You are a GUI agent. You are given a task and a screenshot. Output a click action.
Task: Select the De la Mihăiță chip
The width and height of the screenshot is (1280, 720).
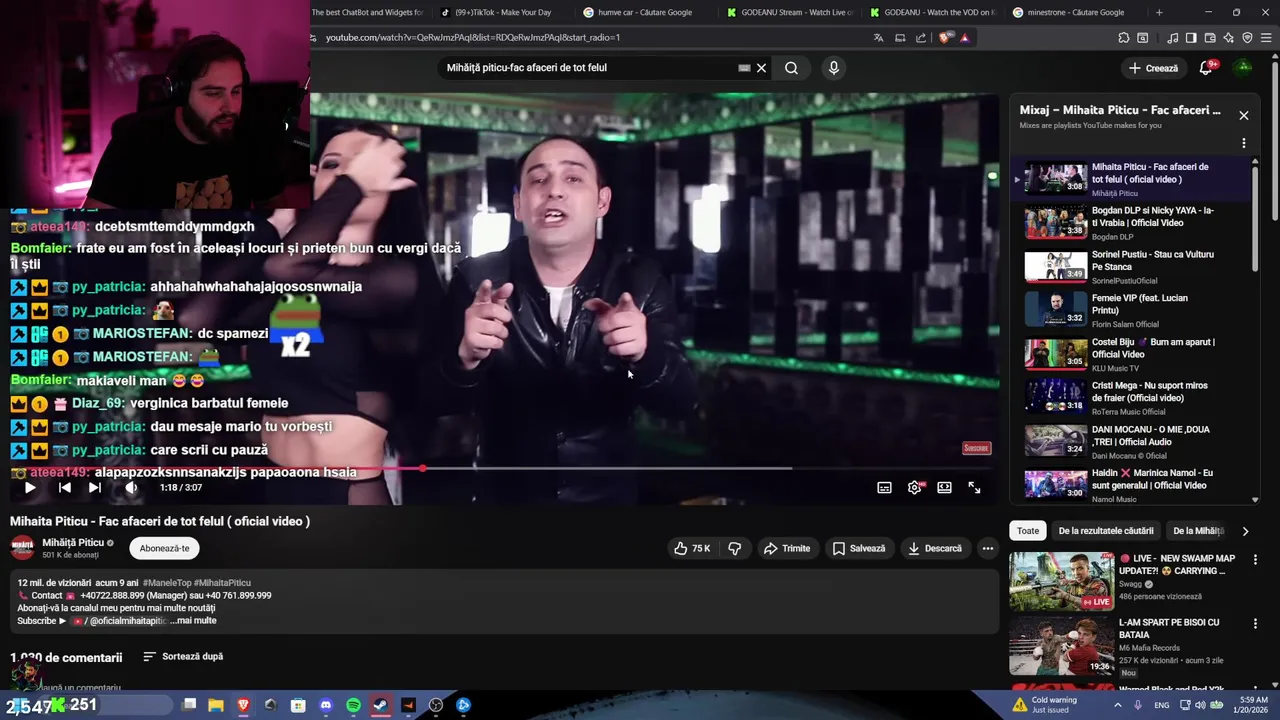tap(1198, 531)
